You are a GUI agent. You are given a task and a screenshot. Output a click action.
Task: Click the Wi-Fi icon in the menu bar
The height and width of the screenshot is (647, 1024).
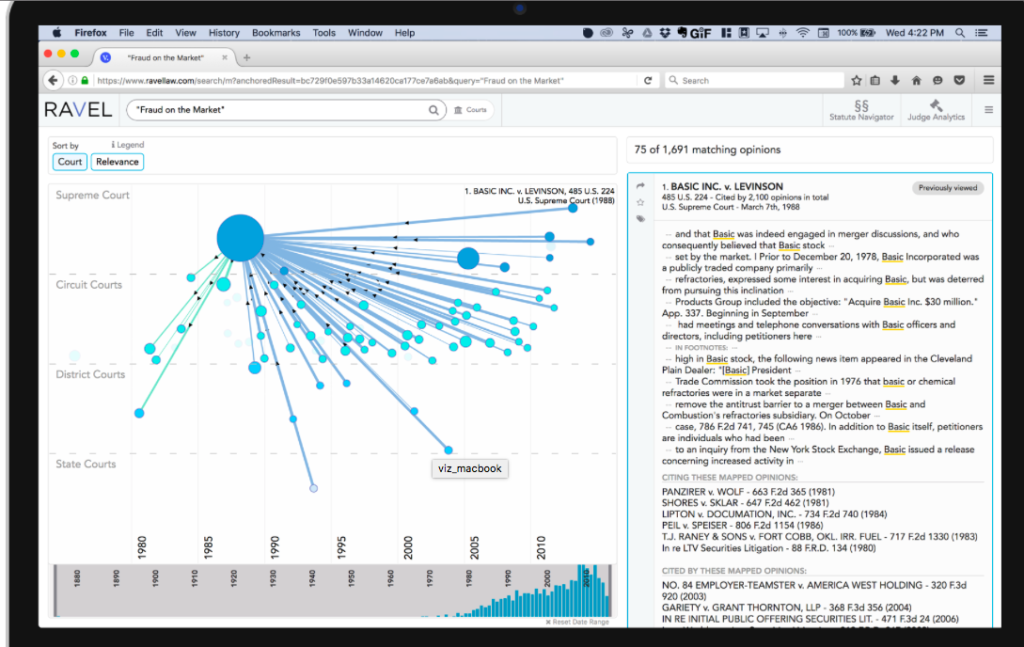click(803, 32)
